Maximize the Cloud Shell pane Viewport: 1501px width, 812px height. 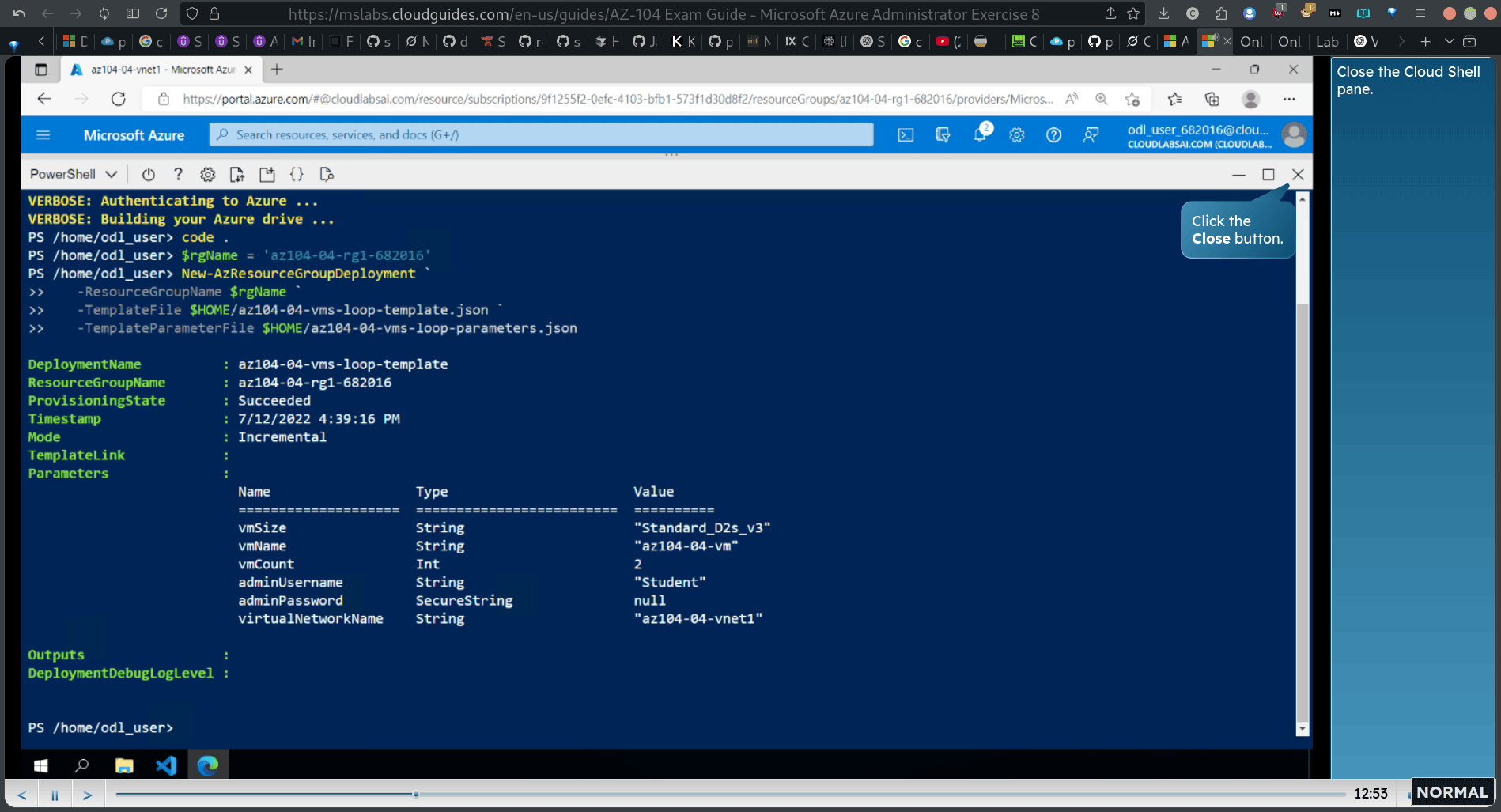click(x=1268, y=175)
